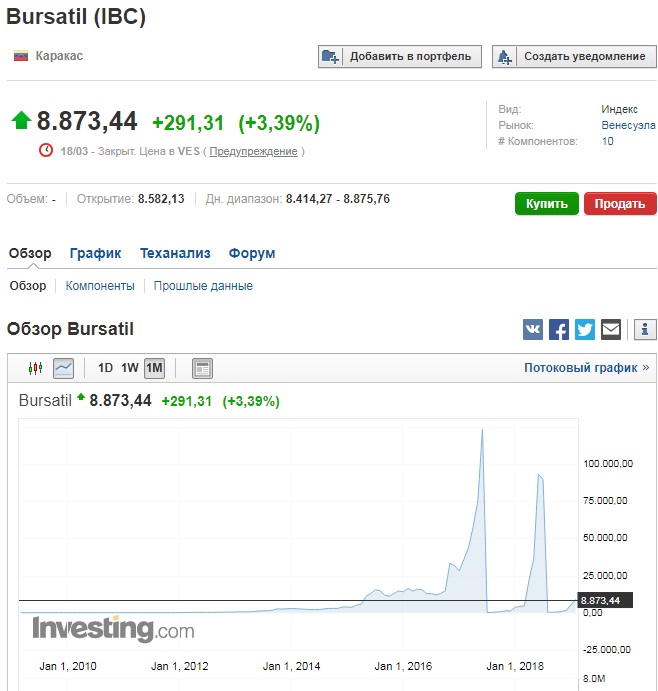Click the main +291,31 change value
This screenshot has width=658, height=691.
(188, 123)
